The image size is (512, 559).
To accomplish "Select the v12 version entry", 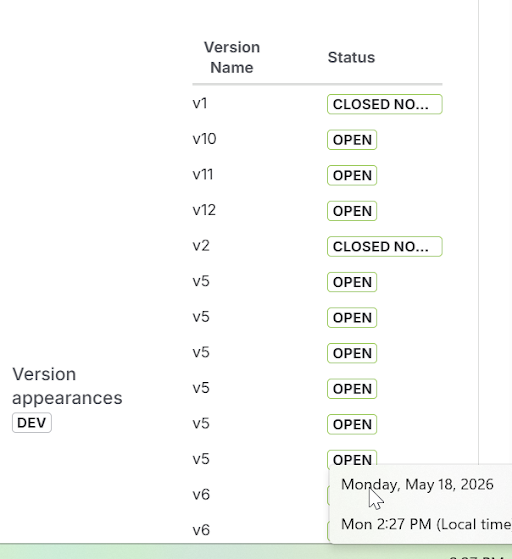I will 204,210.
